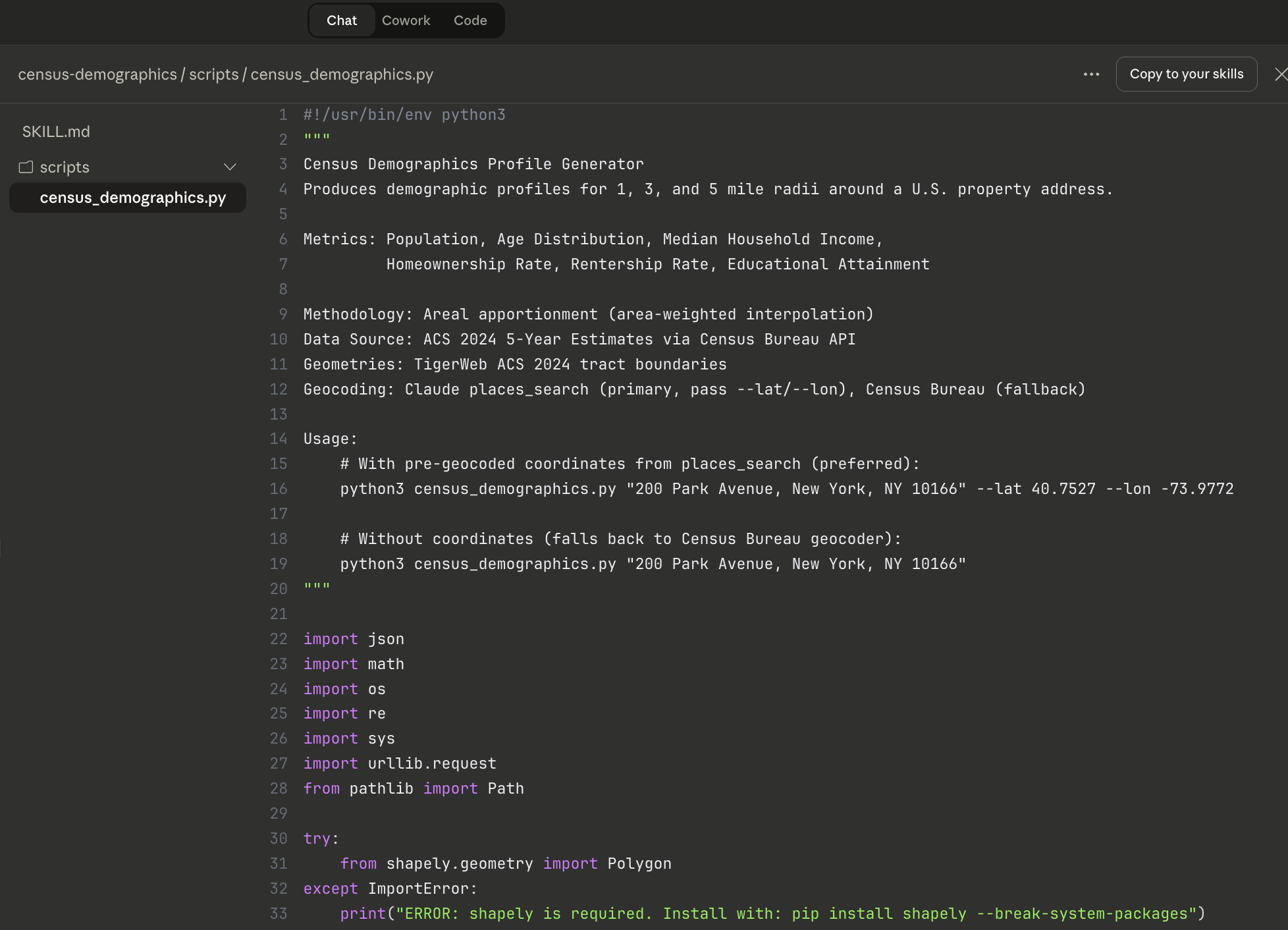Viewport: 1288px width, 930px height.
Task: Switch to the Chat tab
Action: point(341,20)
